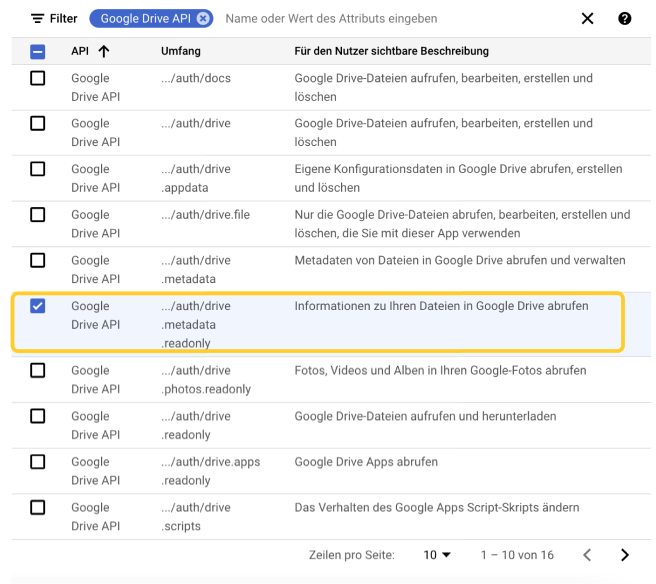Screen dimensions: 656x584
Task: Select the .../auth/drive.file scope checkbox
Action: [38, 215]
